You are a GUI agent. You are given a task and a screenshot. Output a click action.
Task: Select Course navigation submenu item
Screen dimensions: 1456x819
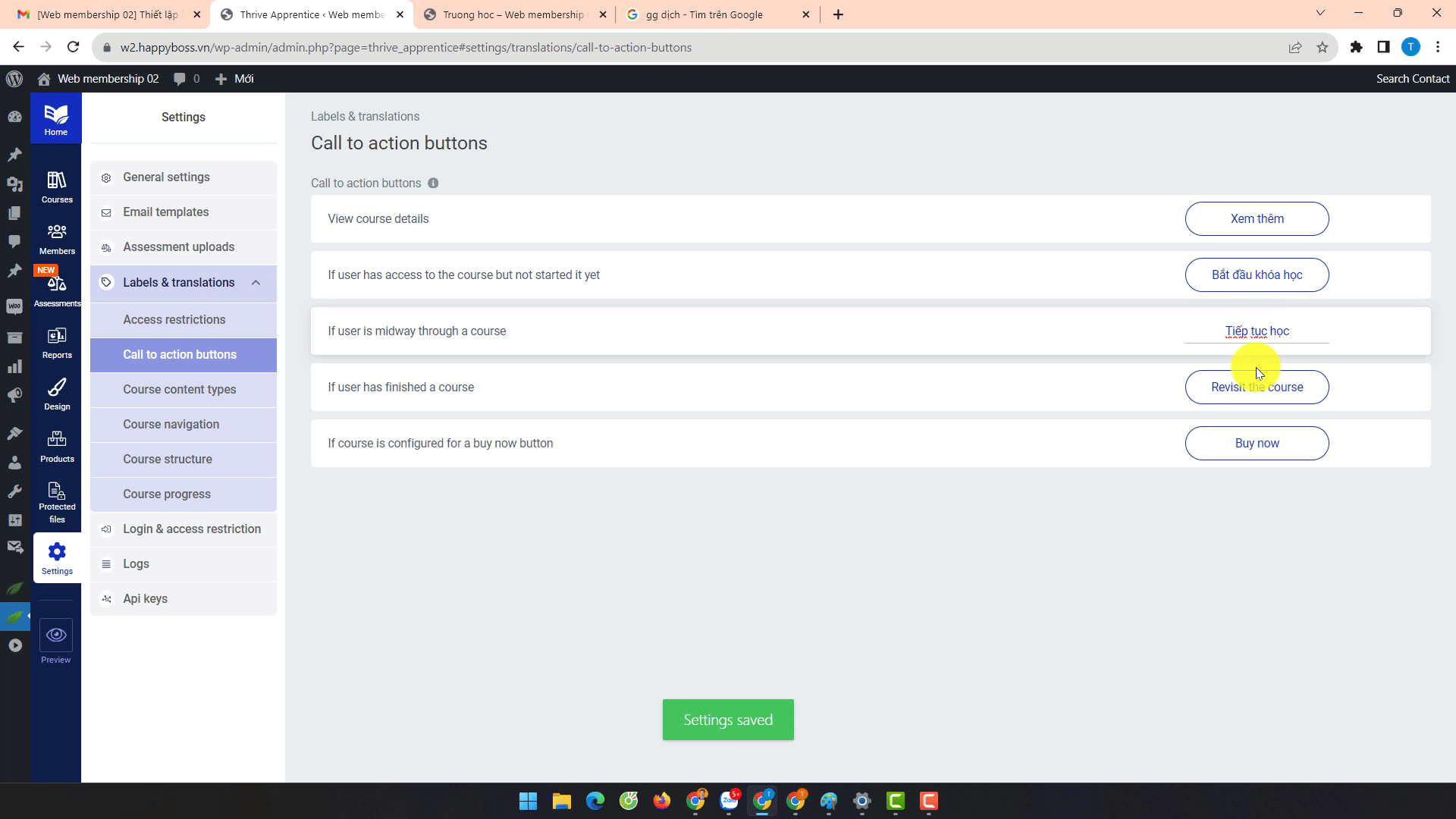(x=171, y=425)
